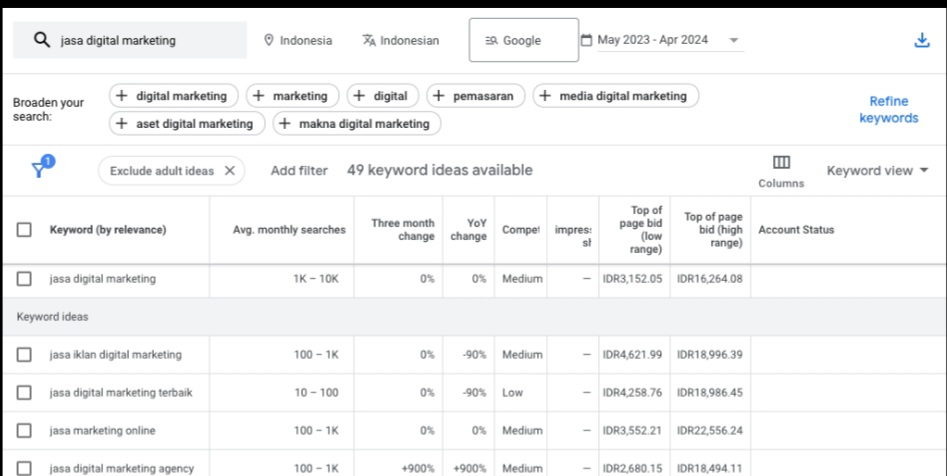Change the Indonesian language setting
Viewport: 947px width, 476px height.
[x=400, y=40]
